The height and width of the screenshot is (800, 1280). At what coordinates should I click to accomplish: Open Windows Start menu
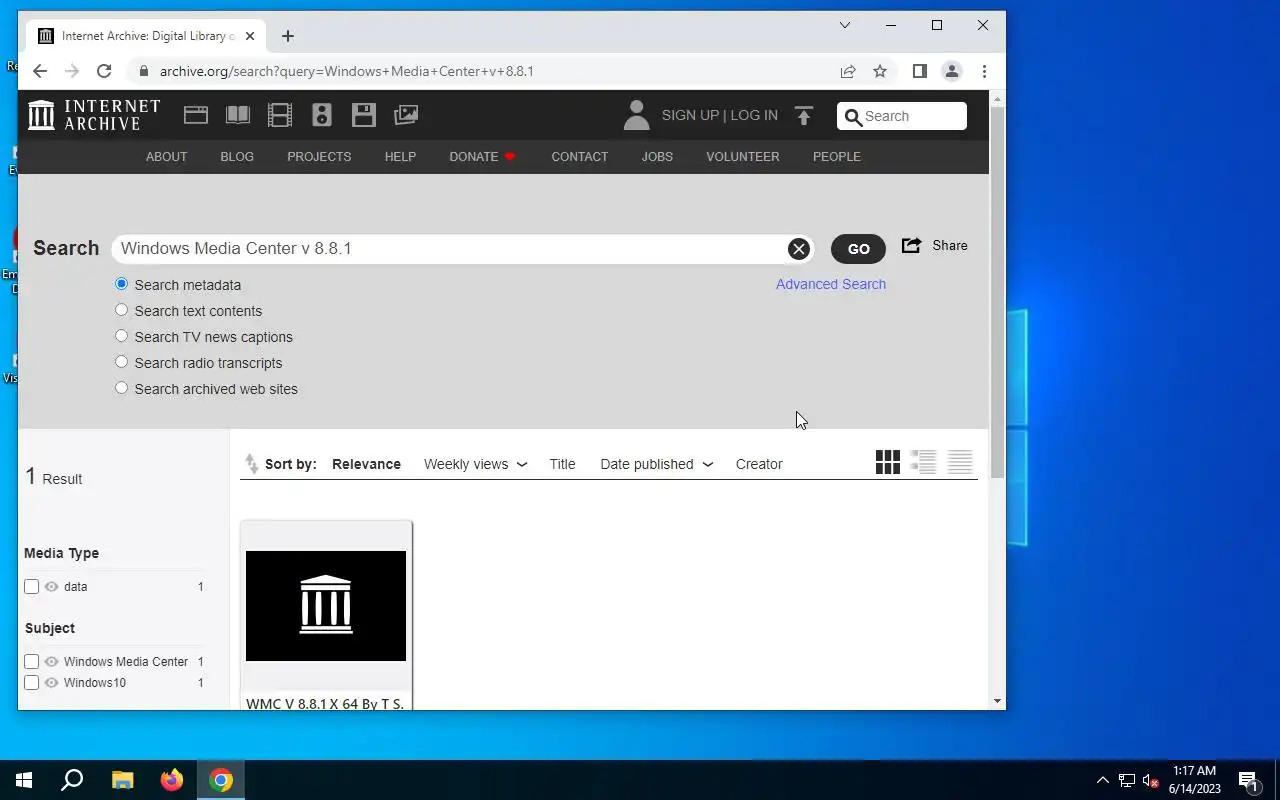[x=24, y=780]
